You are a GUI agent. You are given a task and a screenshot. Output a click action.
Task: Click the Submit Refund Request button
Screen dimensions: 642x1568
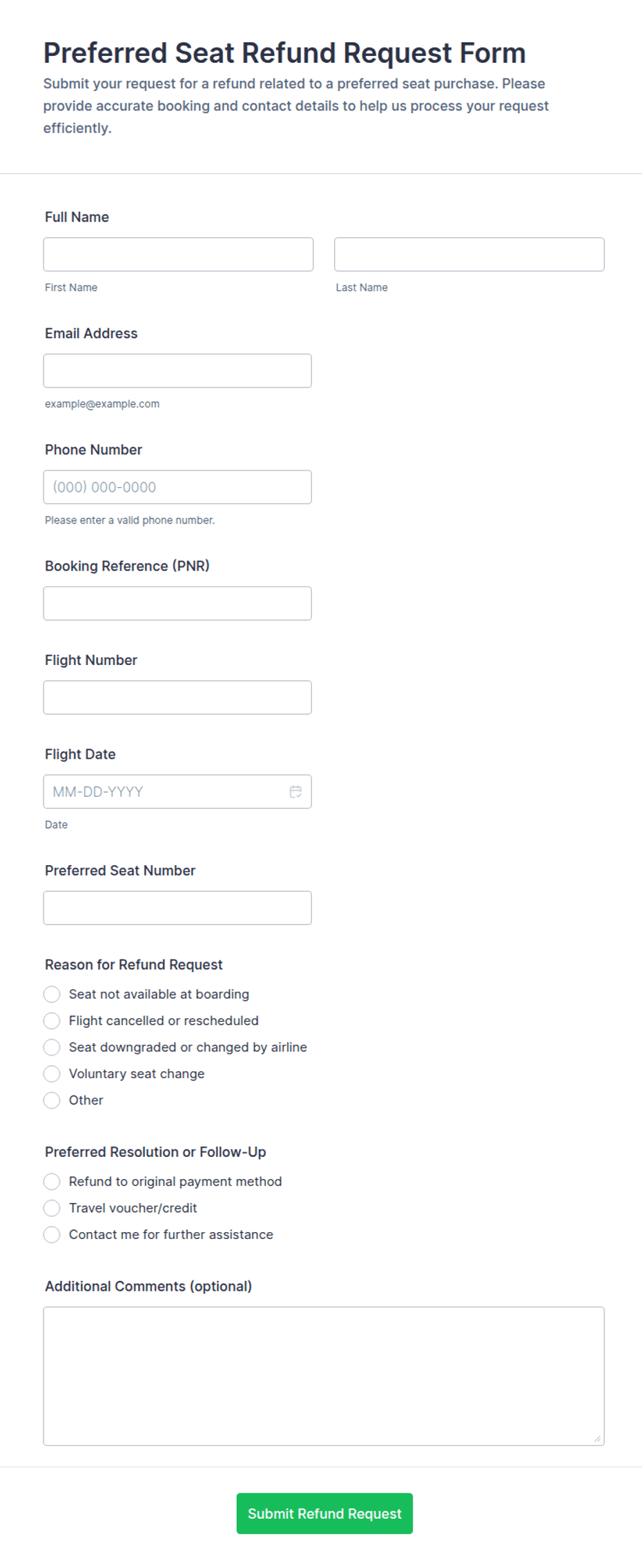tap(324, 1514)
